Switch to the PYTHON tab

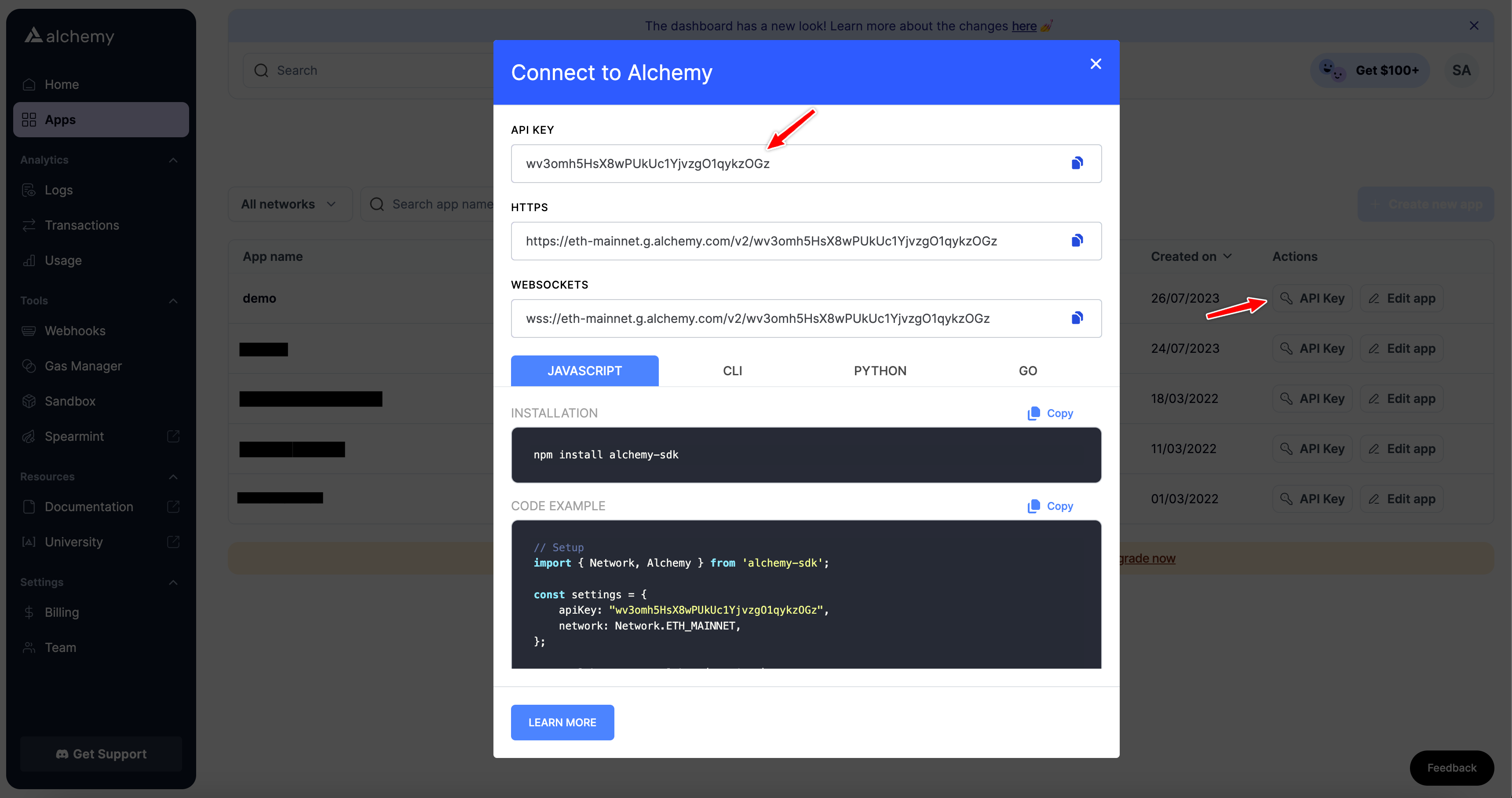(879, 370)
